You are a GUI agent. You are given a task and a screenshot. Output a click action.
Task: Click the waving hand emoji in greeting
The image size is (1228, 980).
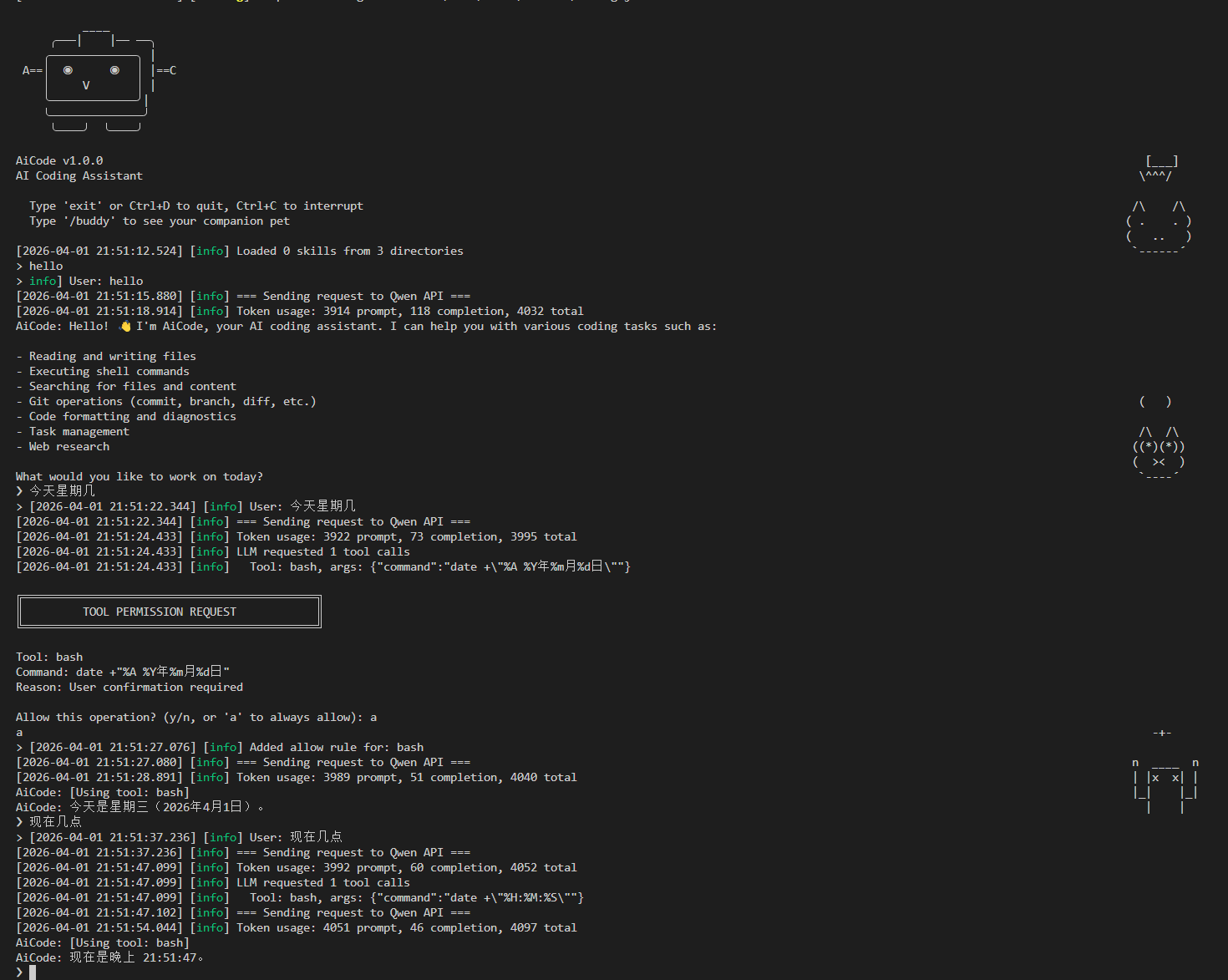(126, 326)
